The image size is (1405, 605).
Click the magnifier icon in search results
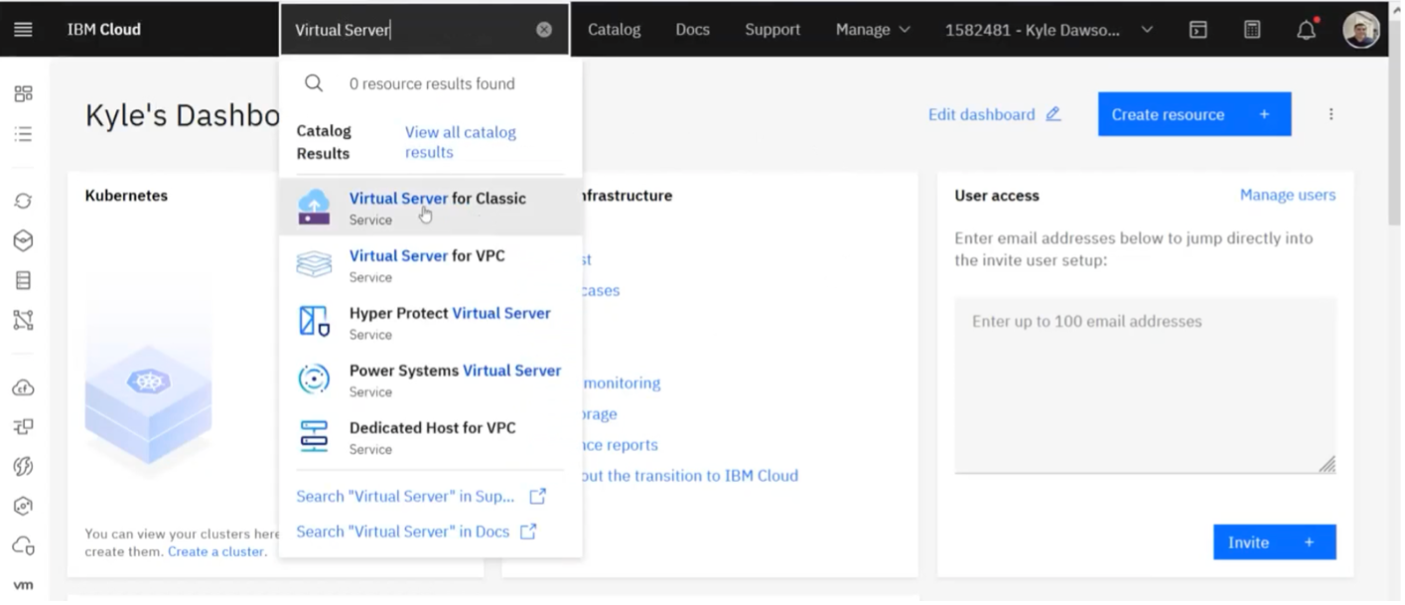[x=314, y=84]
